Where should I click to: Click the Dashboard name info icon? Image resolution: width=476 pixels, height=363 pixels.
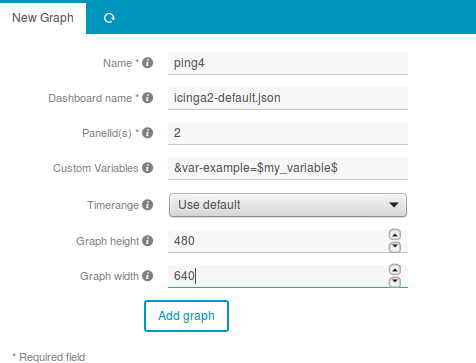pos(147,98)
